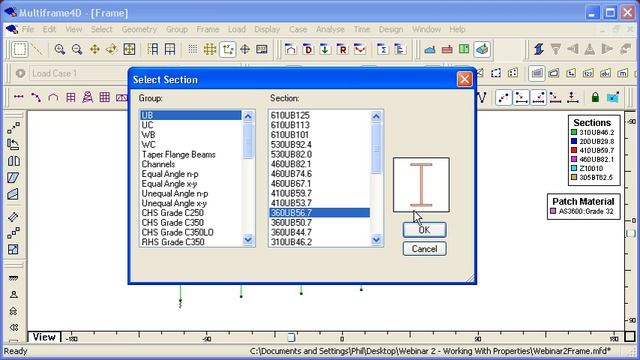Click the zoom out magnifier icon
Viewport: 640px width, 360px height.
pyautogui.click(x=77, y=49)
